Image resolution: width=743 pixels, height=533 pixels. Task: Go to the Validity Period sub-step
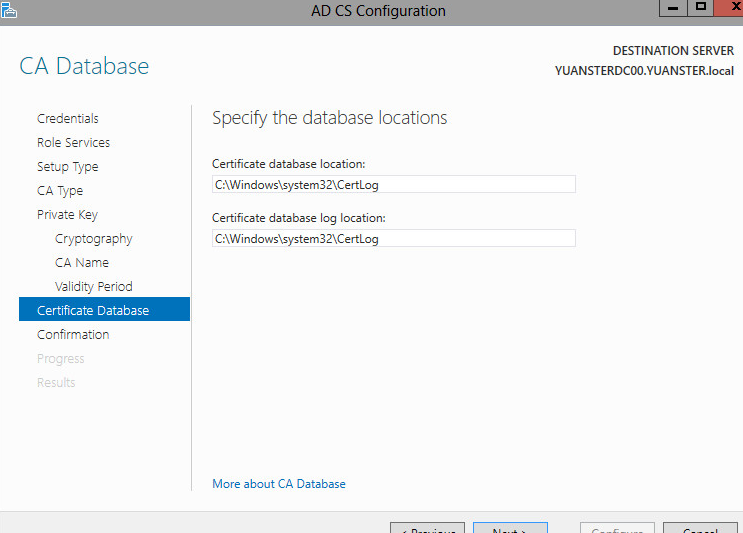[94, 287]
